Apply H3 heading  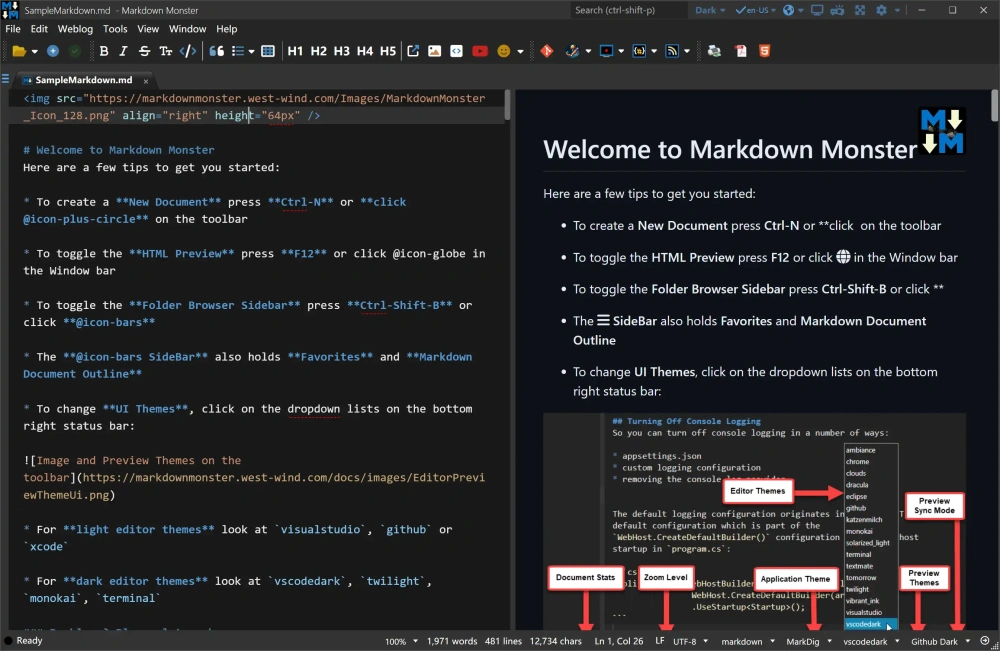341,51
